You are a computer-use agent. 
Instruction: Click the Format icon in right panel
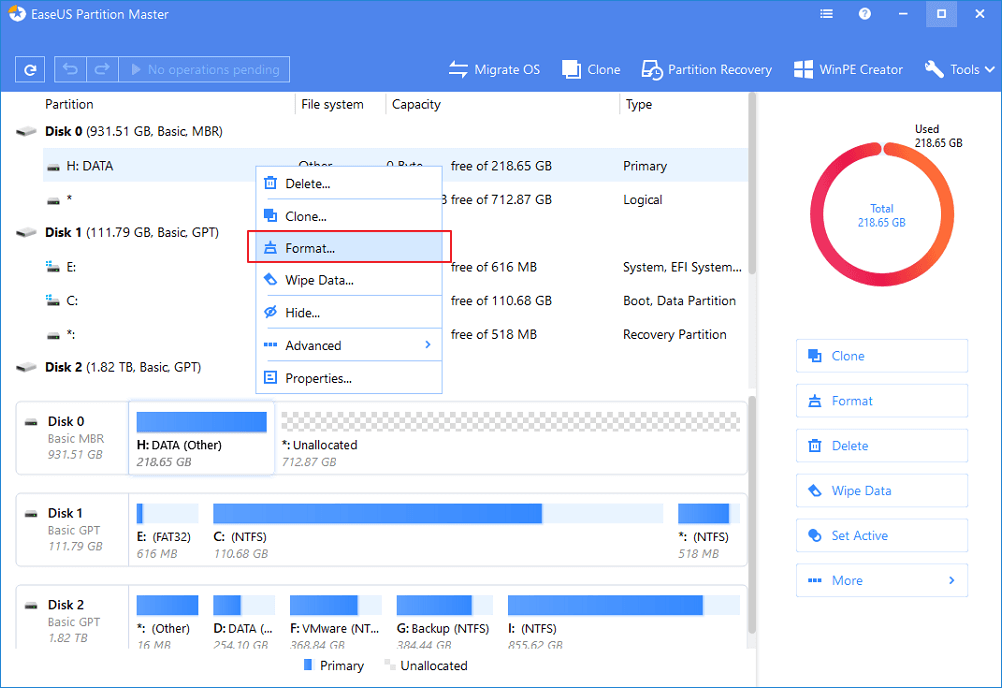(815, 401)
